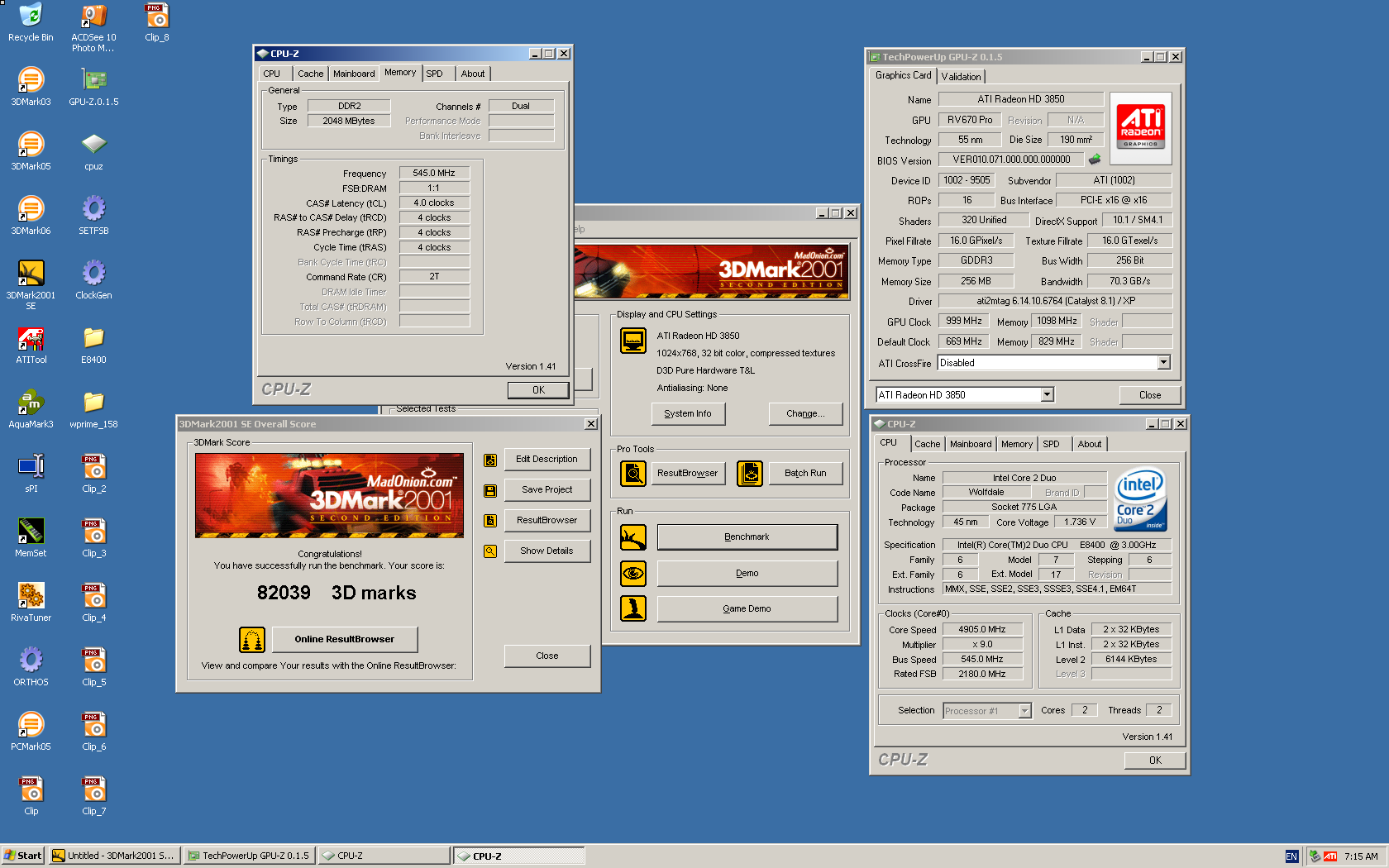Click Close in the 3DMark score dialog
1389x868 pixels.
pos(547,656)
